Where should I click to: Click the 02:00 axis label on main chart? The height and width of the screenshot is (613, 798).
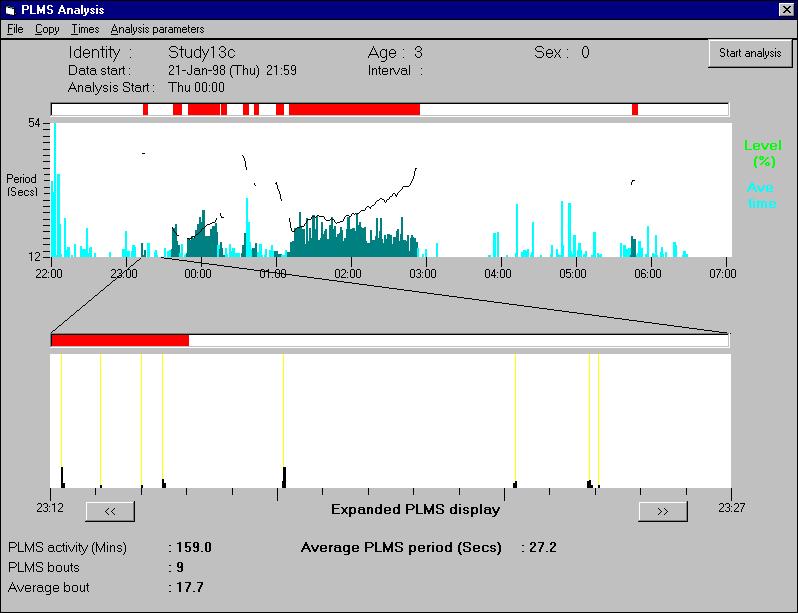click(348, 273)
